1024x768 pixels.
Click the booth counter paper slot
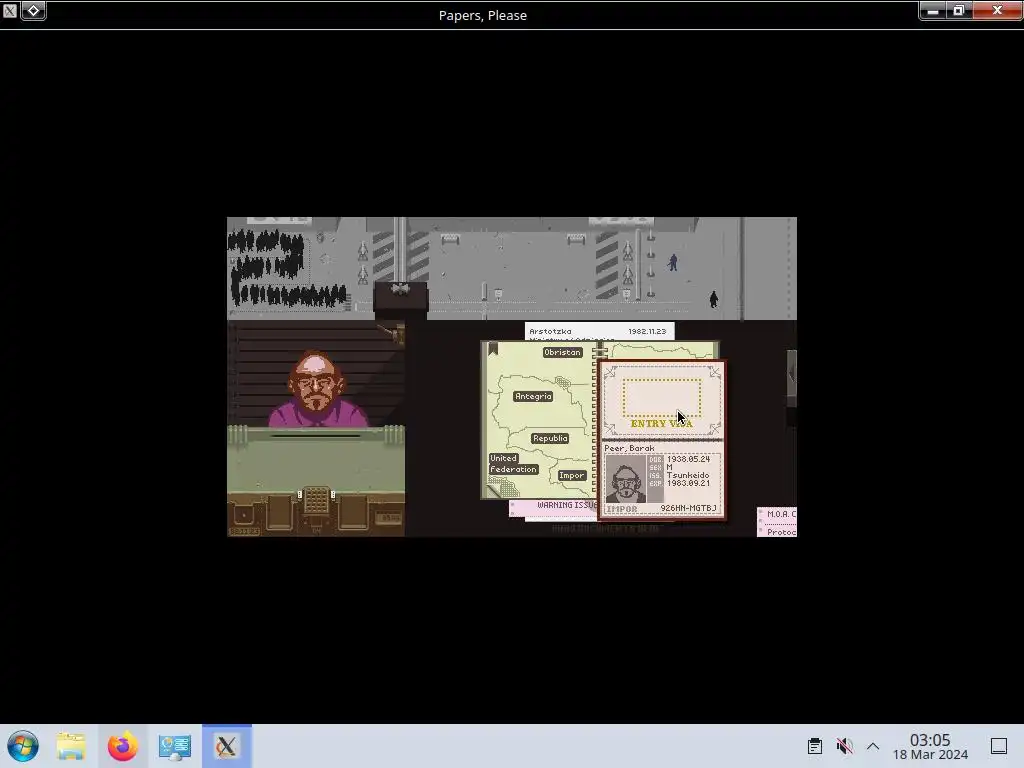click(316, 436)
